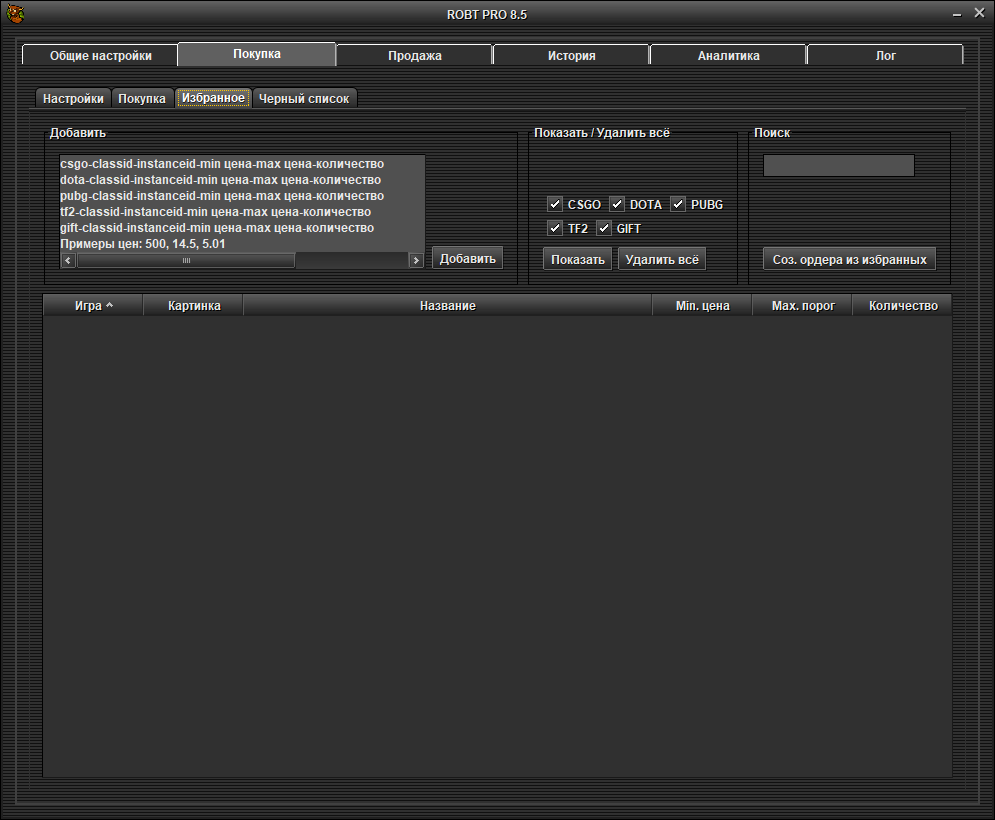Uncheck the CSGO checkbox
The image size is (995, 820).
pos(555,204)
